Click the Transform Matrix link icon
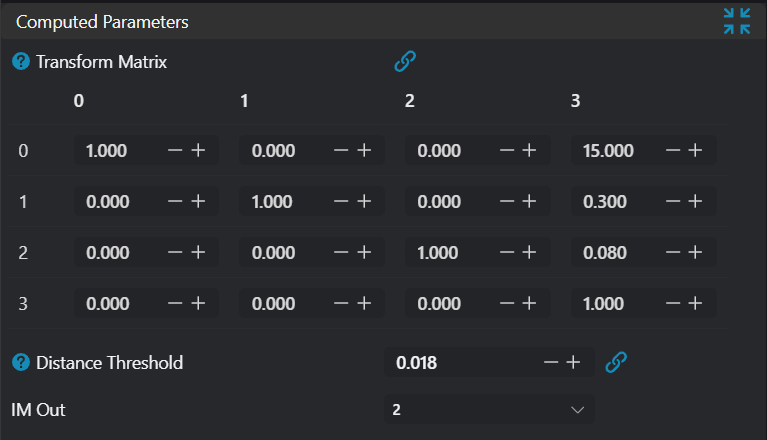 point(405,62)
